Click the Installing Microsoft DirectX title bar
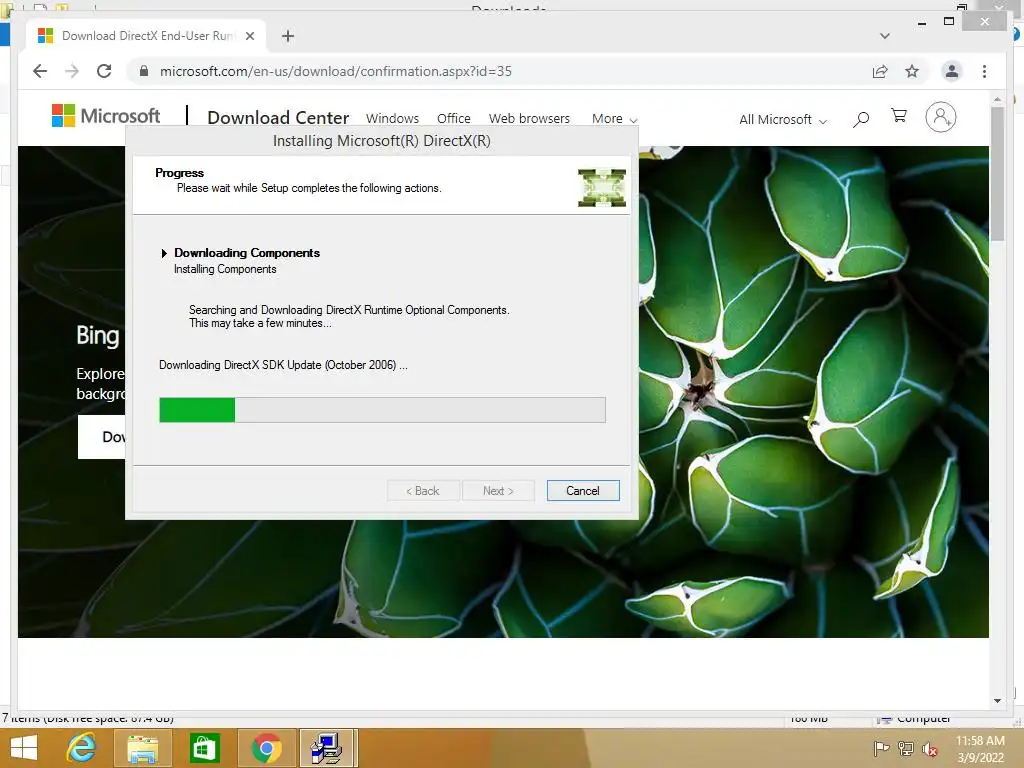This screenshot has width=1024, height=768. (x=381, y=141)
